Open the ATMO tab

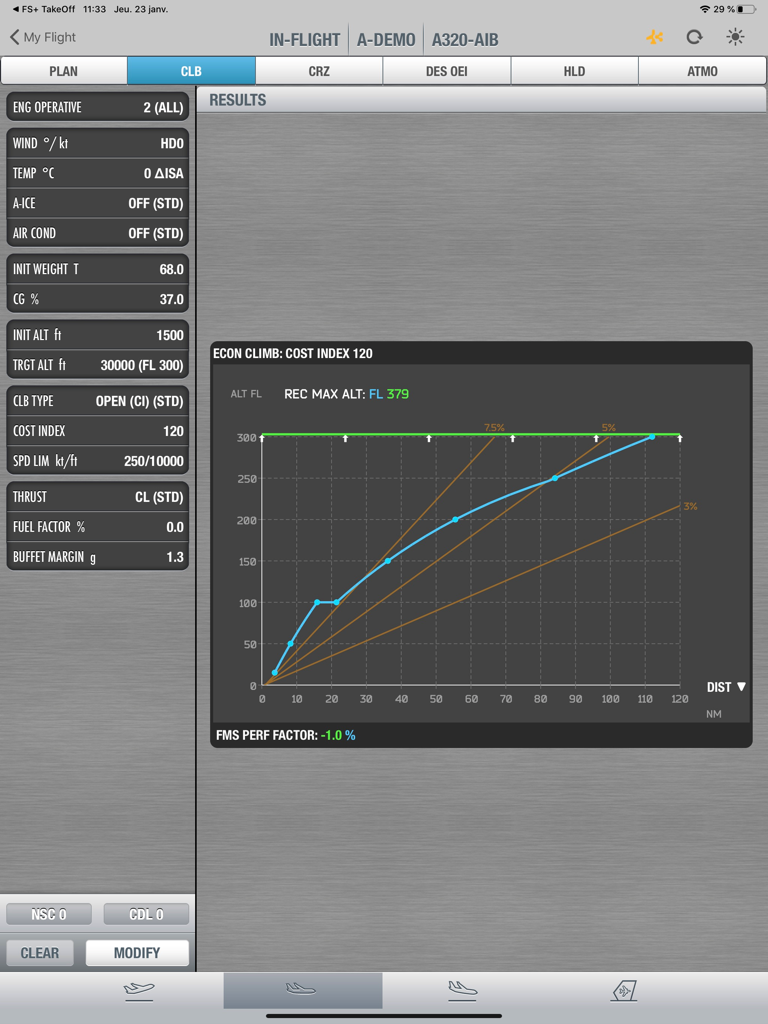(x=702, y=71)
